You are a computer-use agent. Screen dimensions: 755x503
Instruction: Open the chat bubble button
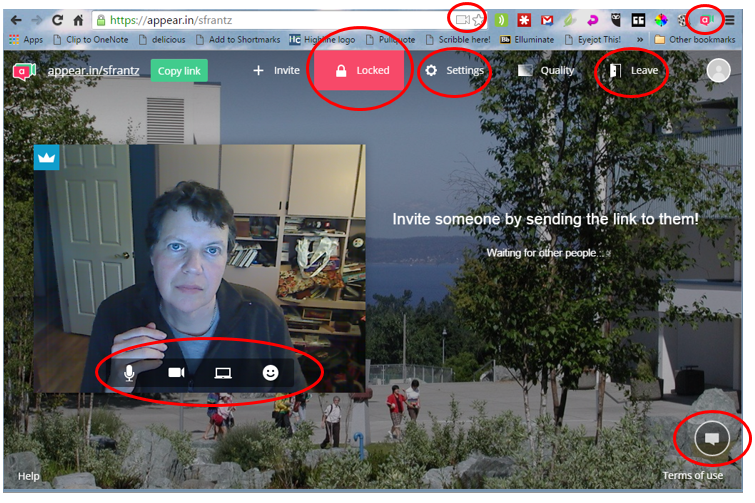(712, 438)
